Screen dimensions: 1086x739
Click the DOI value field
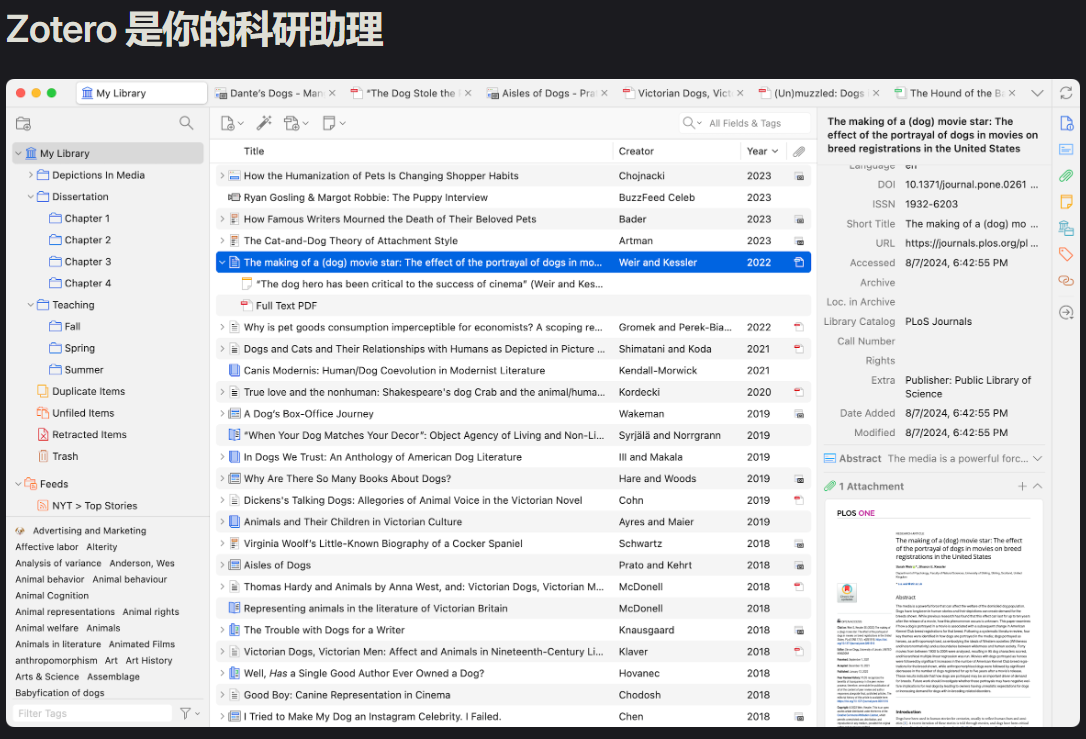971,184
